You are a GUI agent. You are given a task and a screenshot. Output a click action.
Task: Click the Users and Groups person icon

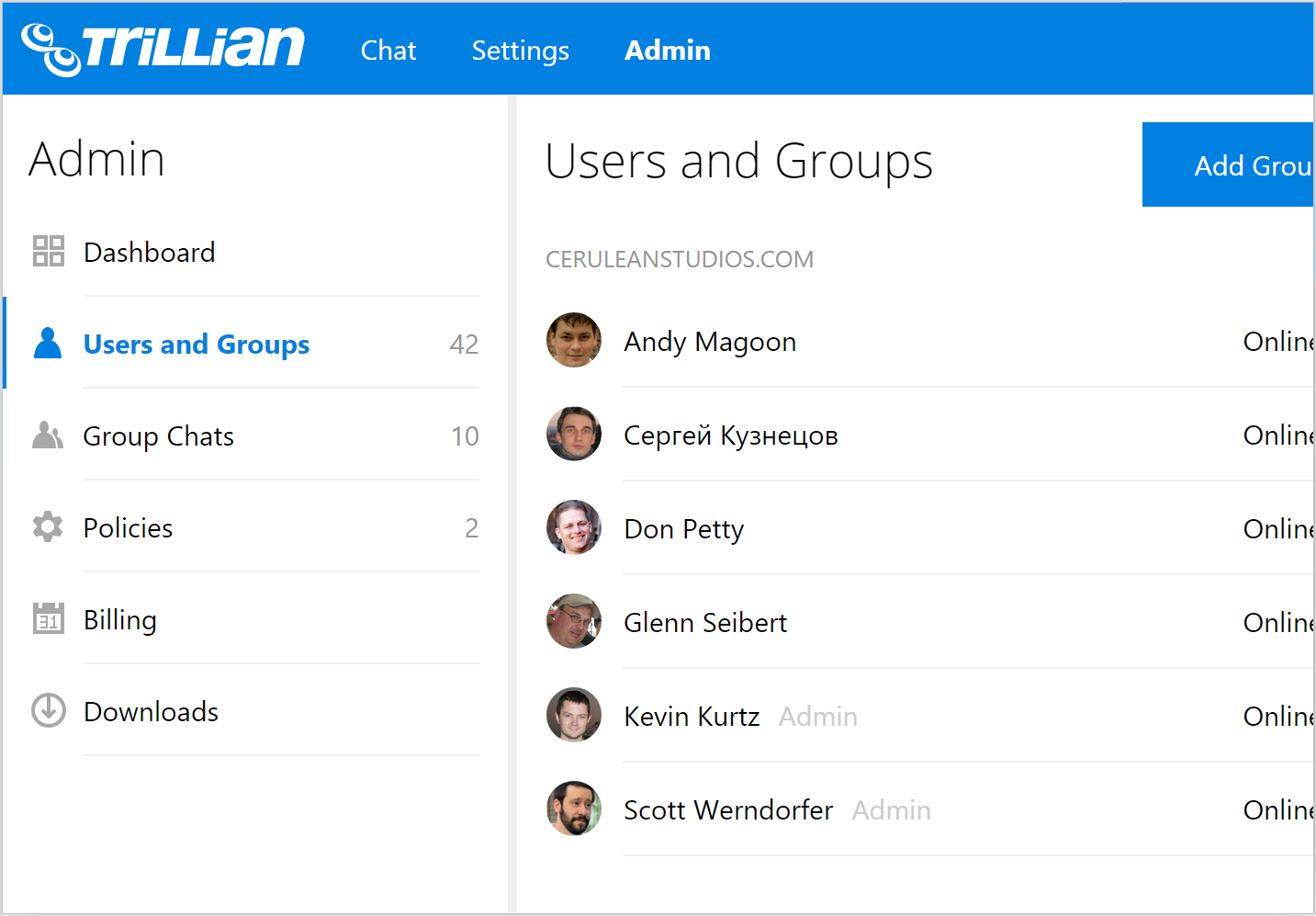click(48, 343)
